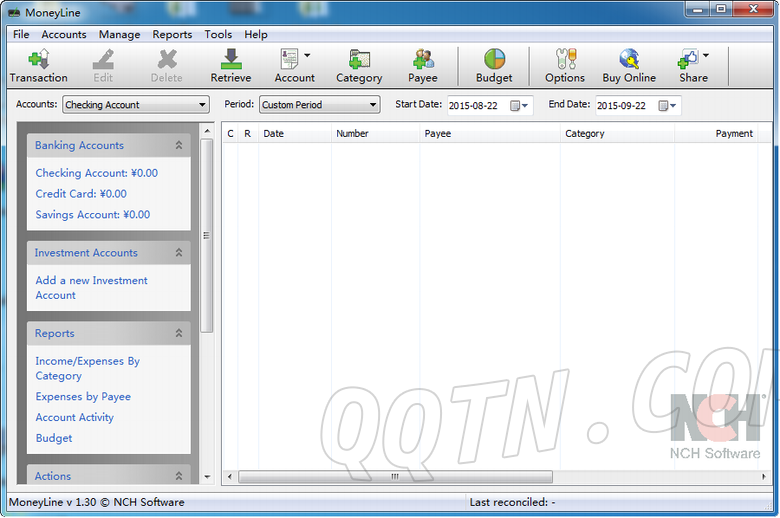Viewport: 780px width, 518px height.
Task: Click the Payee column header
Action: [x=490, y=133]
